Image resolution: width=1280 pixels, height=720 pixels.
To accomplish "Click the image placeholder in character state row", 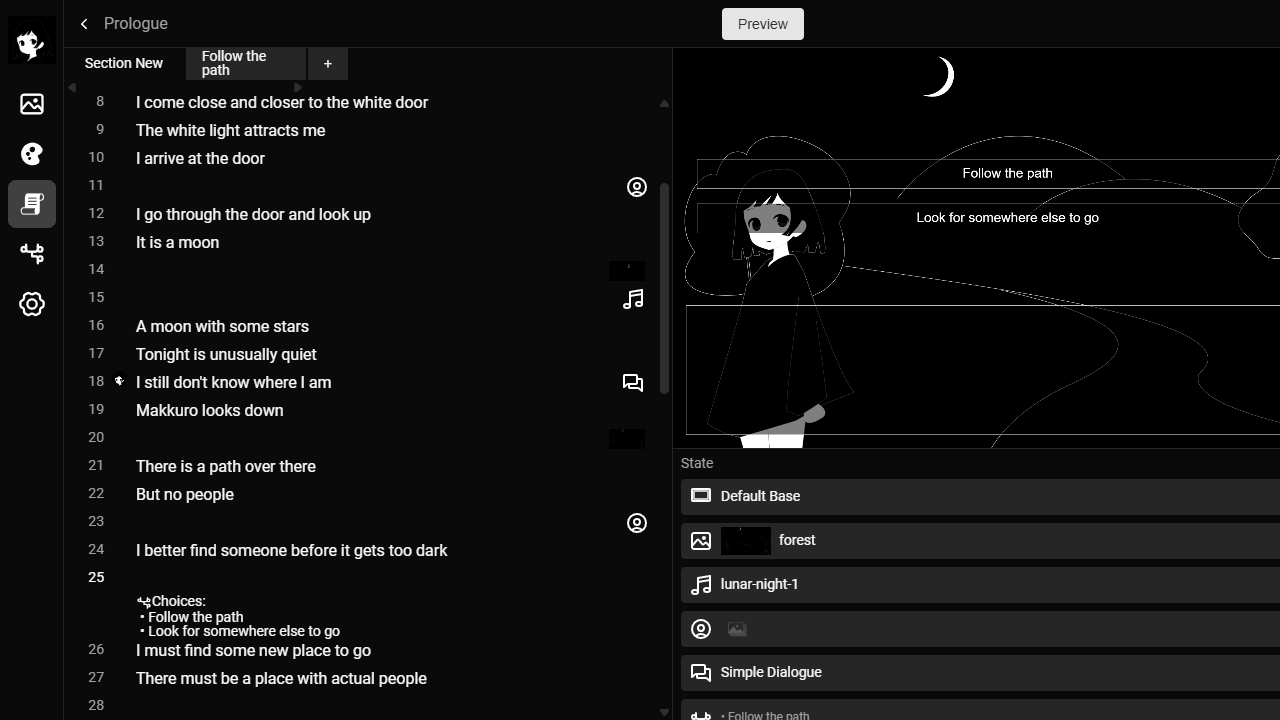I will [x=737, y=629].
